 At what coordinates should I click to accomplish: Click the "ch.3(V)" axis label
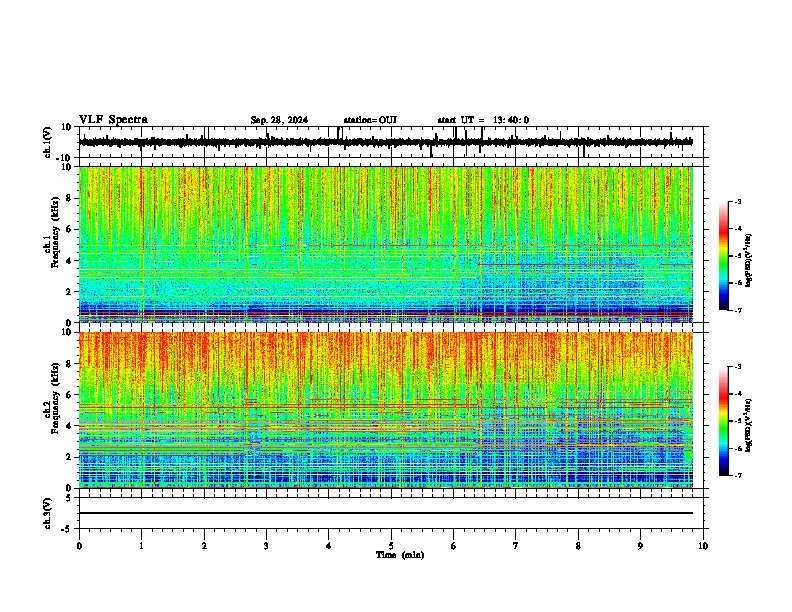tap(48, 513)
